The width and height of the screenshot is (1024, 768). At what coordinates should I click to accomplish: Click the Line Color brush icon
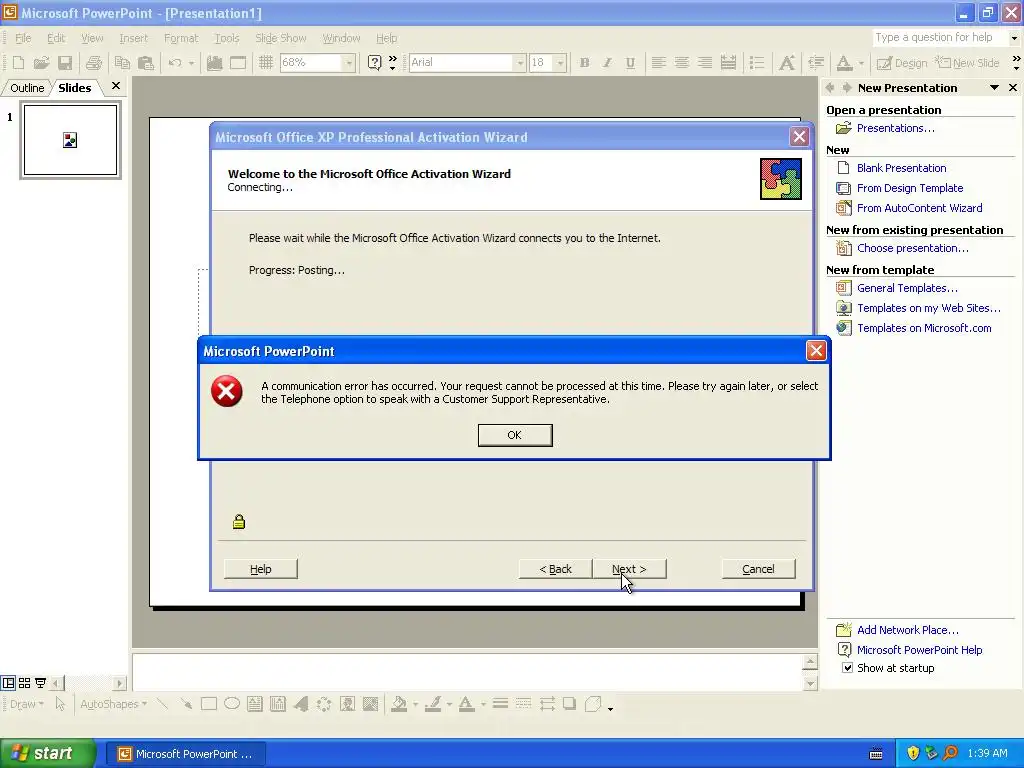point(433,704)
